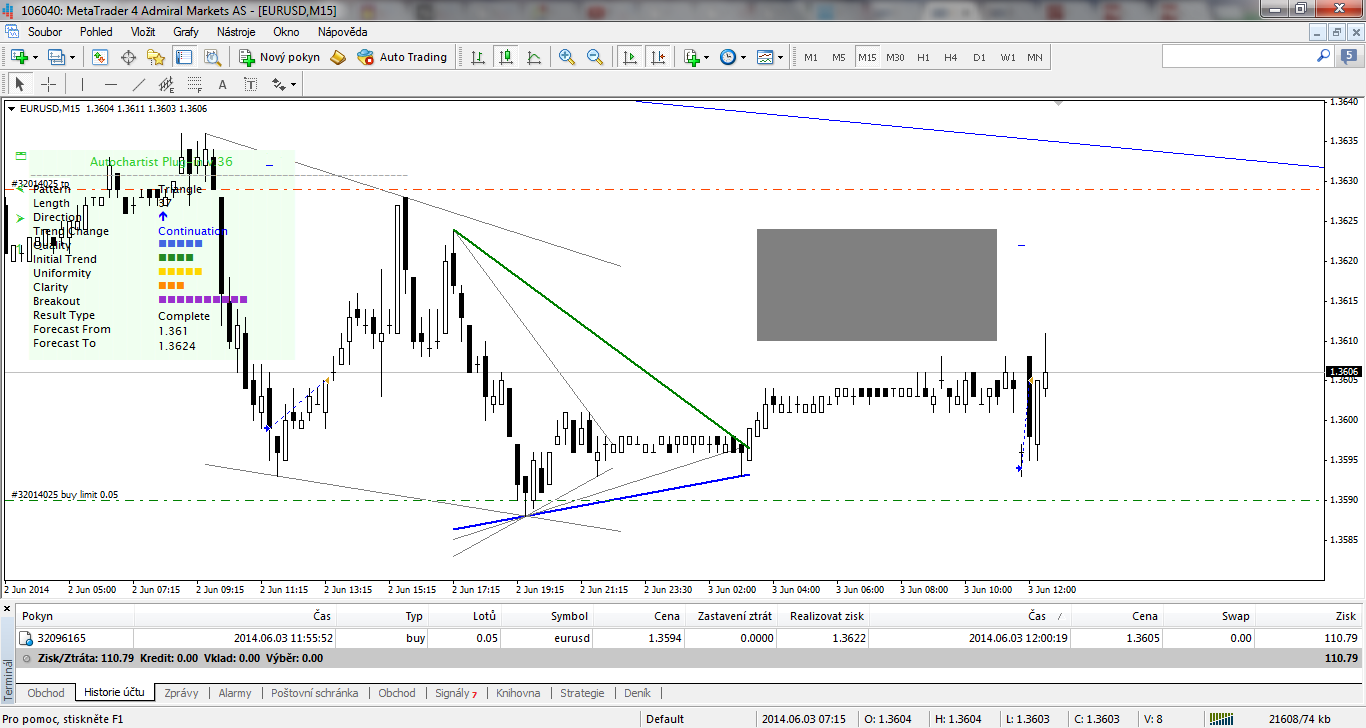
Task: Click the search input field
Action: click(1238, 57)
